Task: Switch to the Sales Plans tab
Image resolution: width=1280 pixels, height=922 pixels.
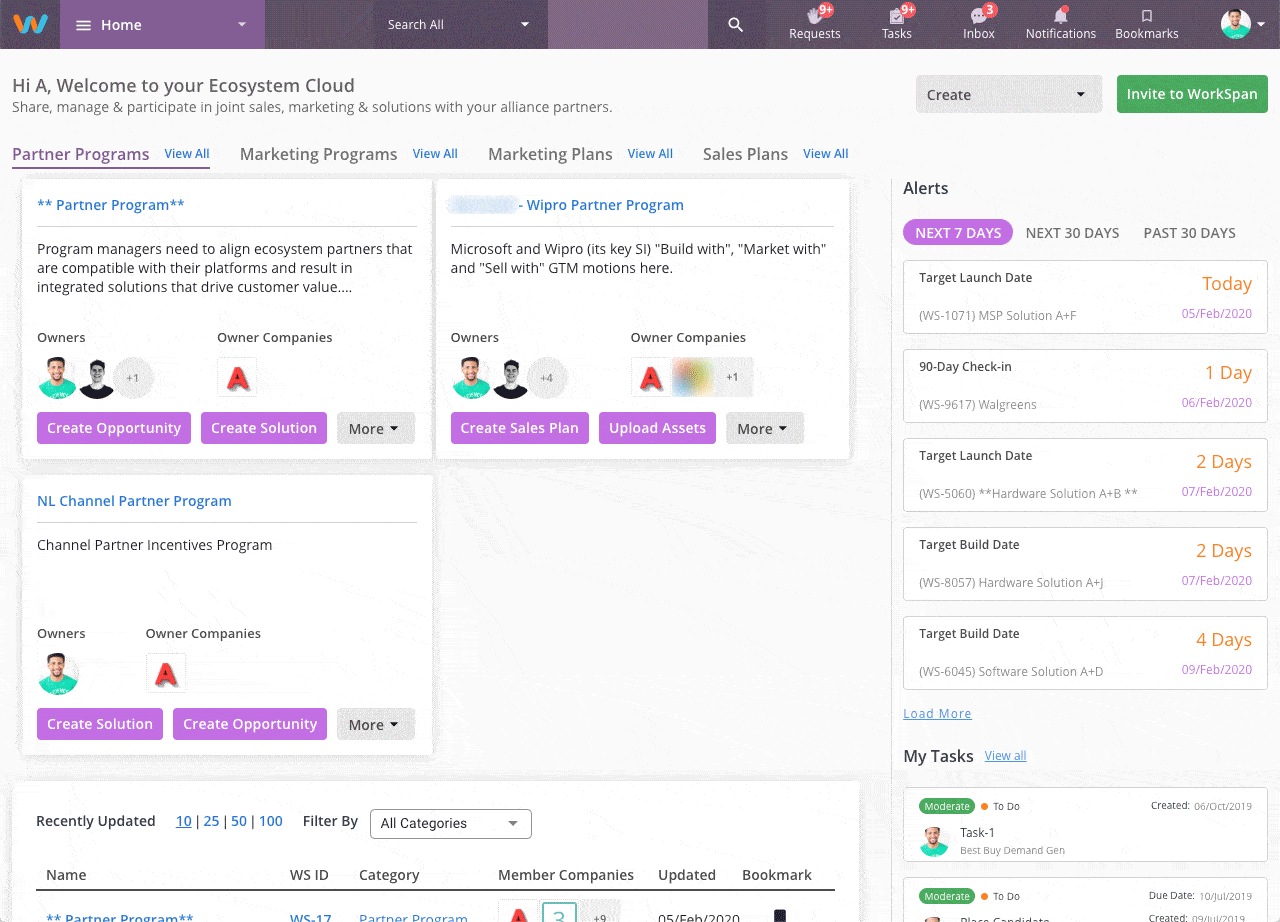Action: 744,154
